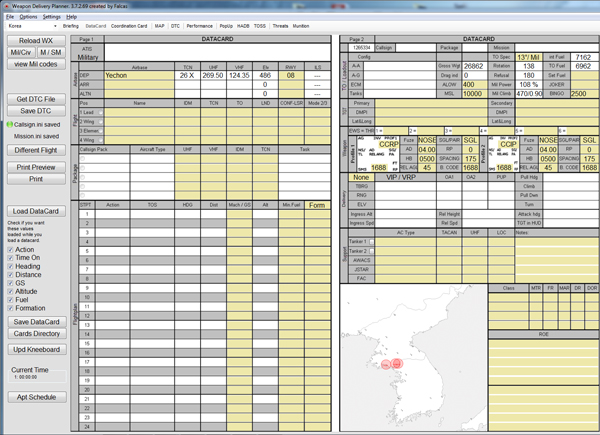Viewport: 600px width, 435px height.
Task: Click the CCIP mode in Profile 2
Action: click(508, 144)
